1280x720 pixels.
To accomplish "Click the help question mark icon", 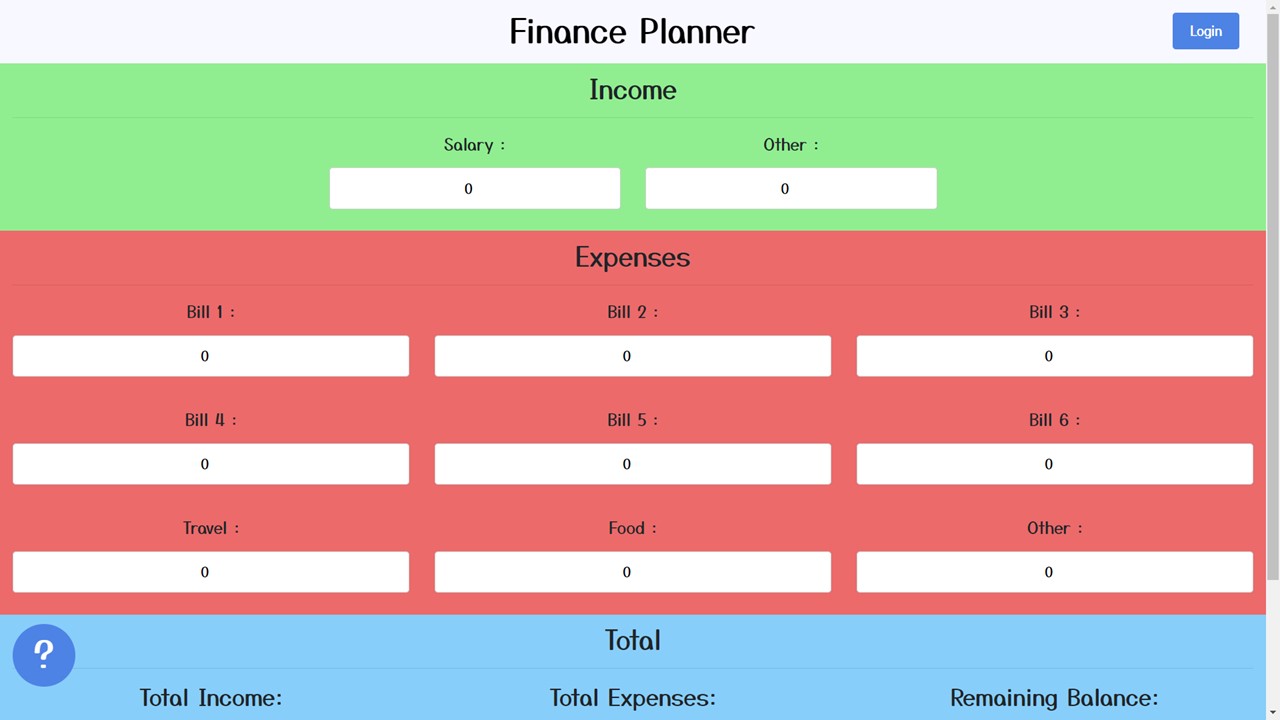I will coord(44,655).
